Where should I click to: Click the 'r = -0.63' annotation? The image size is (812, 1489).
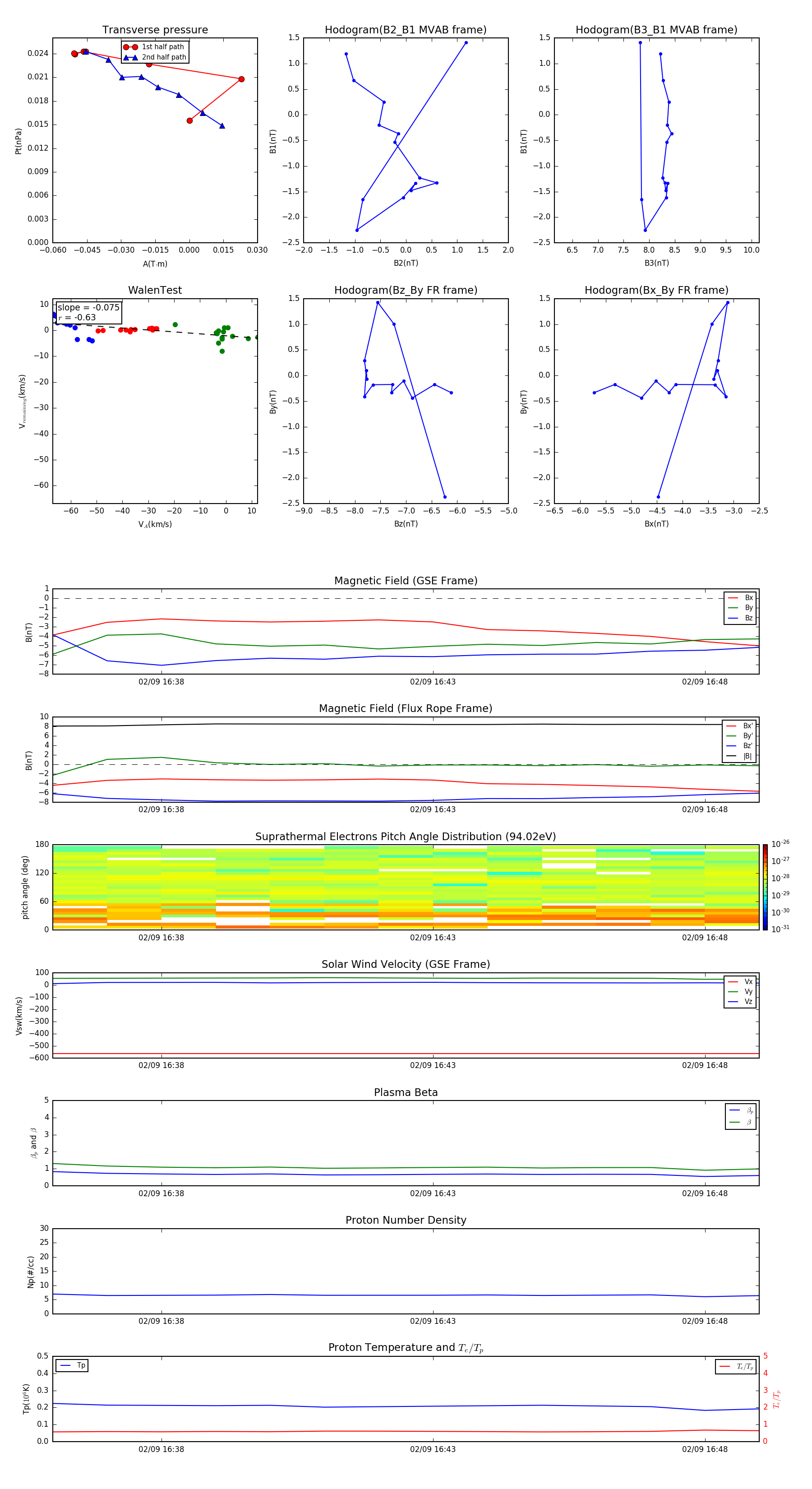[77, 317]
